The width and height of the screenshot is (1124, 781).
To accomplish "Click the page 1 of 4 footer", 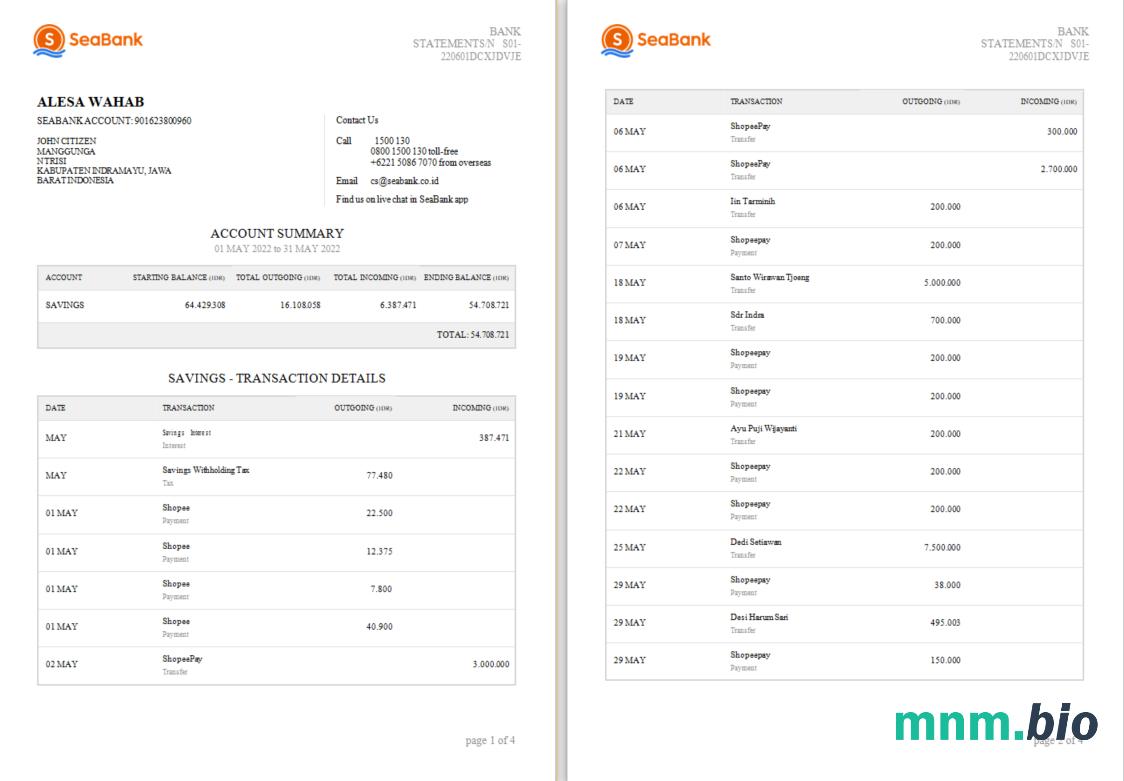I will [x=490, y=741].
